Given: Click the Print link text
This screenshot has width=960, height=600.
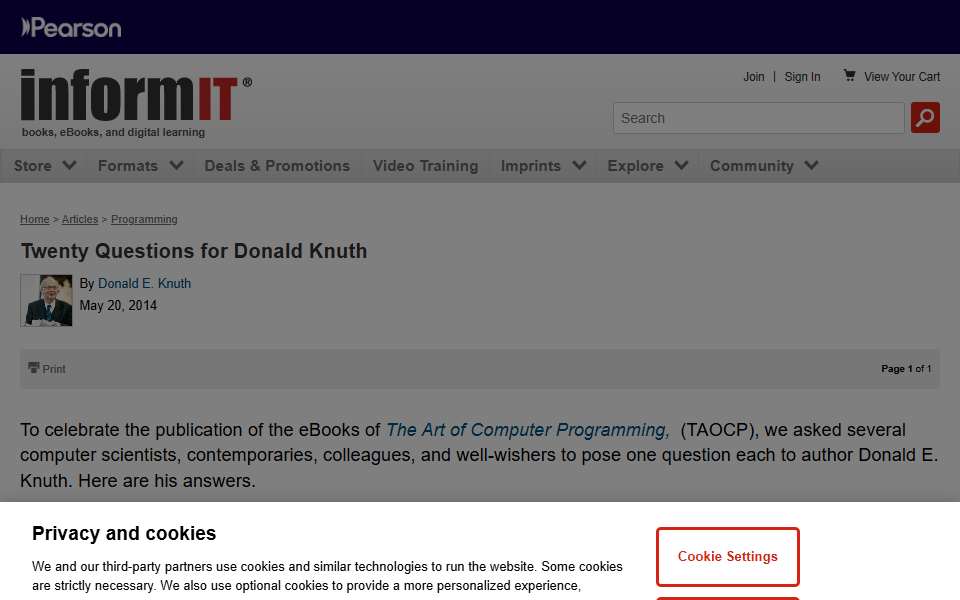Looking at the screenshot, I should pos(54,369).
